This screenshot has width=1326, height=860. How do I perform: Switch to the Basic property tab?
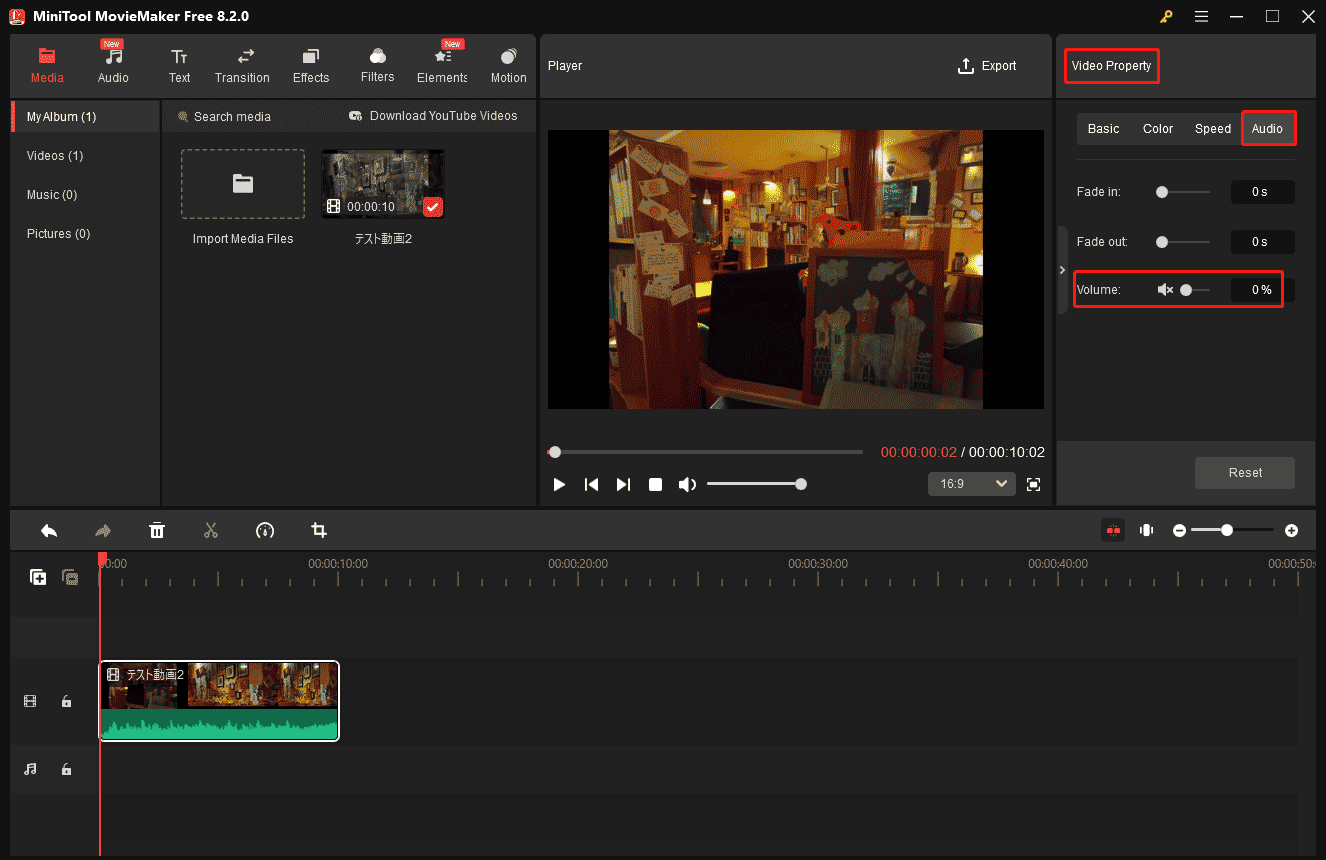pyautogui.click(x=1104, y=129)
